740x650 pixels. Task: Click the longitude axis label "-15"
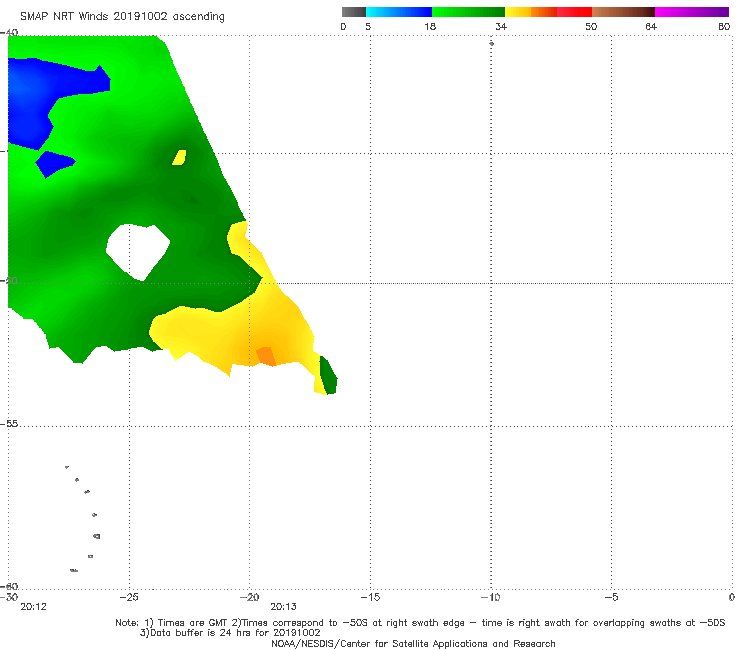370,597
